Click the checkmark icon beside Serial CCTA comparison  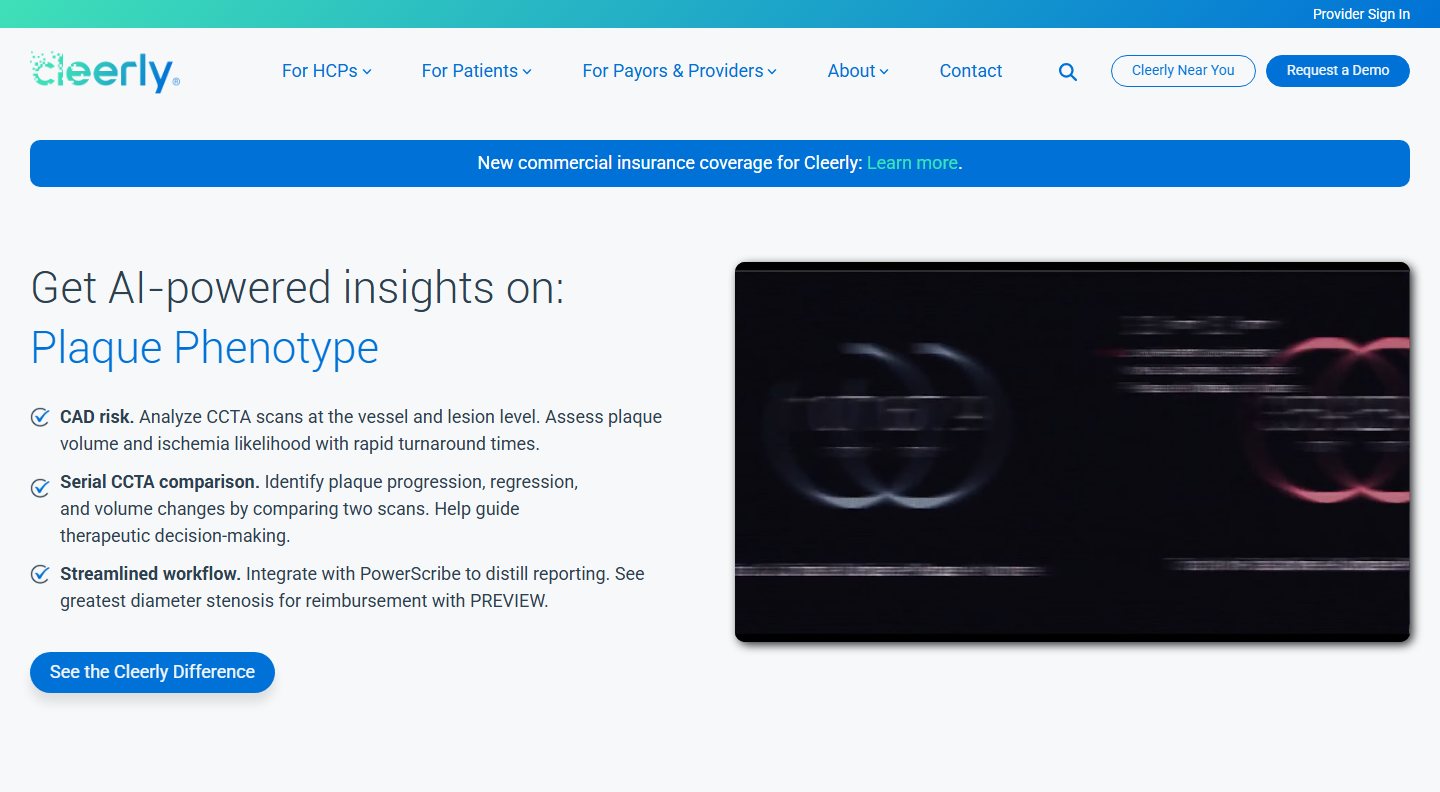[40, 488]
